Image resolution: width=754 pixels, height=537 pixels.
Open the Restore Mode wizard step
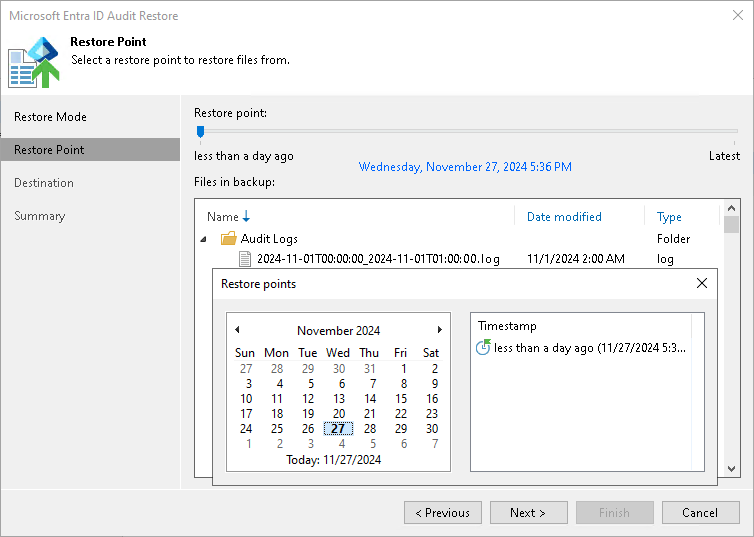[x=50, y=117]
